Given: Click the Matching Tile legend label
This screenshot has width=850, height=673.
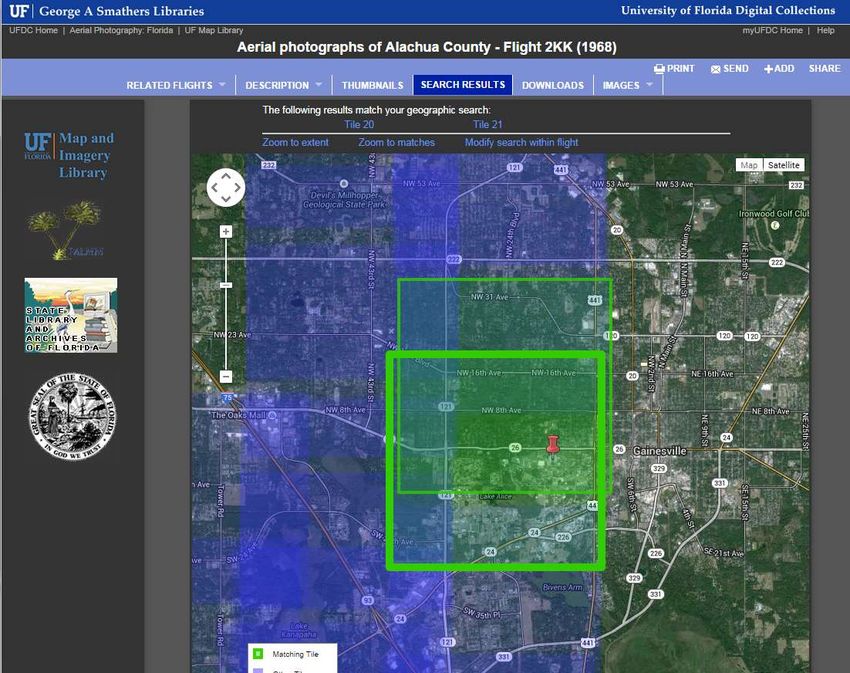Looking at the screenshot, I should click(295, 654).
